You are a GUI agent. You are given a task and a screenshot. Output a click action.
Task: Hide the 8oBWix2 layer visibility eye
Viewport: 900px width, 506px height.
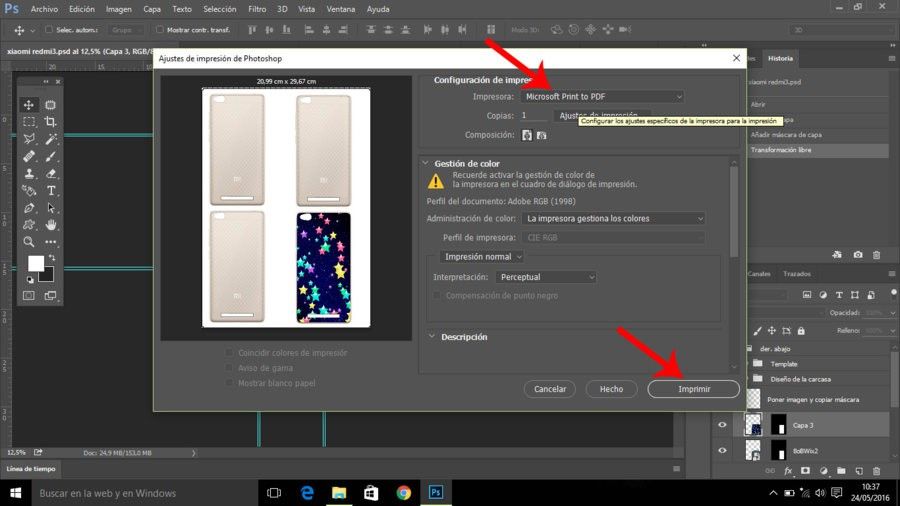(x=722, y=450)
